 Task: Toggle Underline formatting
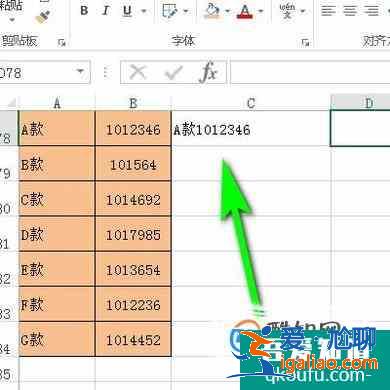point(127,11)
